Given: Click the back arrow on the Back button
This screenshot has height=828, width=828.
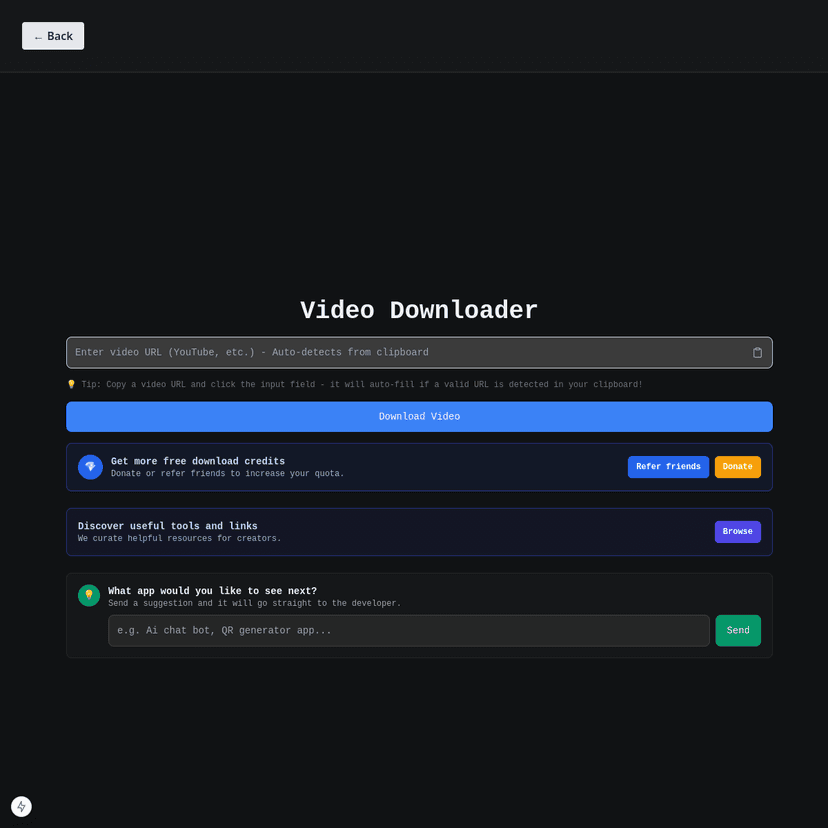Looking at the screenshot, I should tap(37, 35).
